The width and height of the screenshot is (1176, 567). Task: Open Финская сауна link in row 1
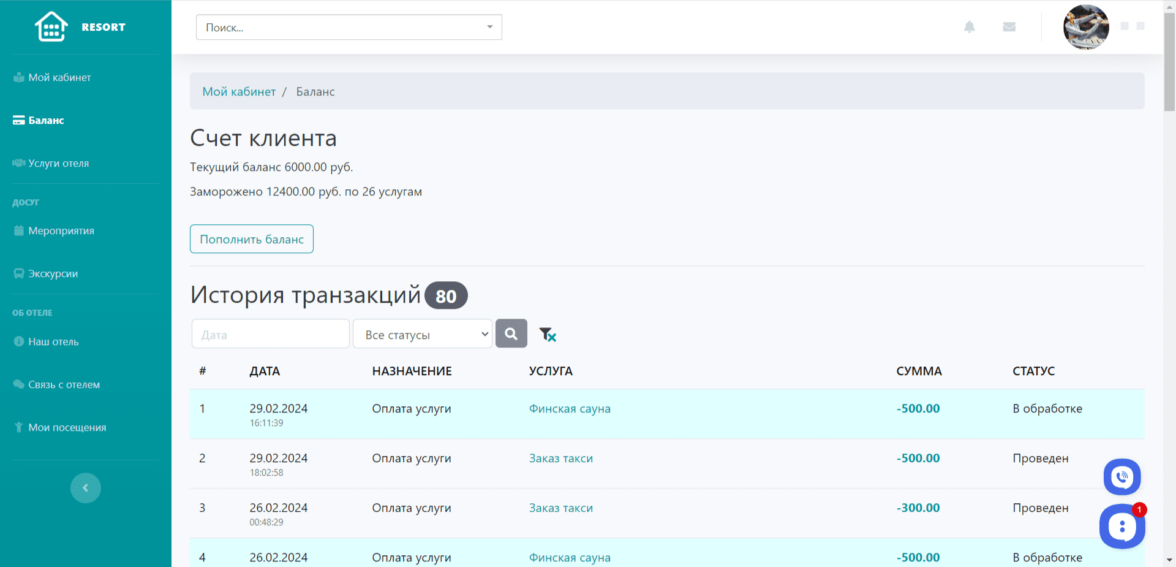569,409
